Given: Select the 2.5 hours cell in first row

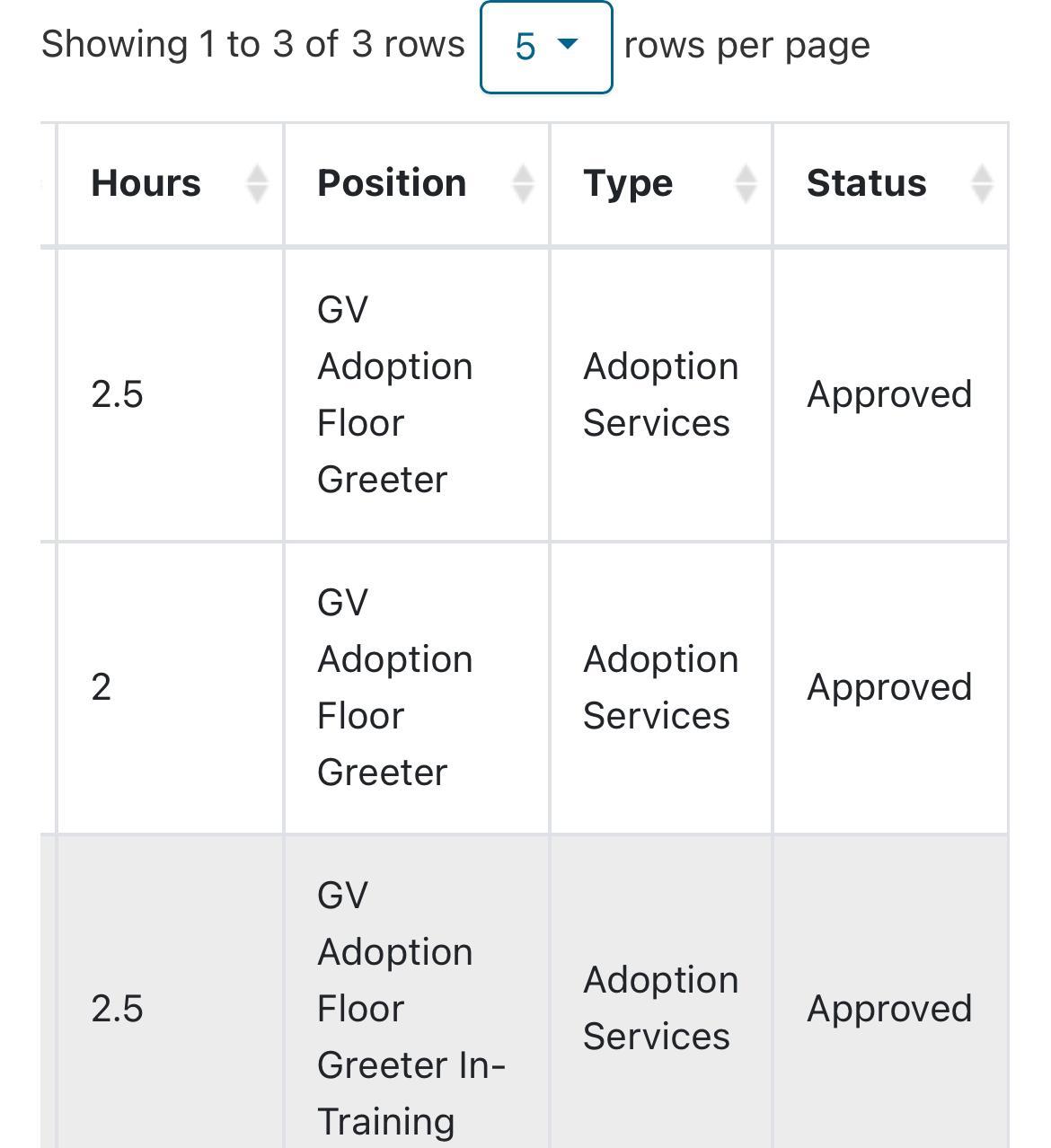Looking at the screenshot, I should click(x=118, y=394).
